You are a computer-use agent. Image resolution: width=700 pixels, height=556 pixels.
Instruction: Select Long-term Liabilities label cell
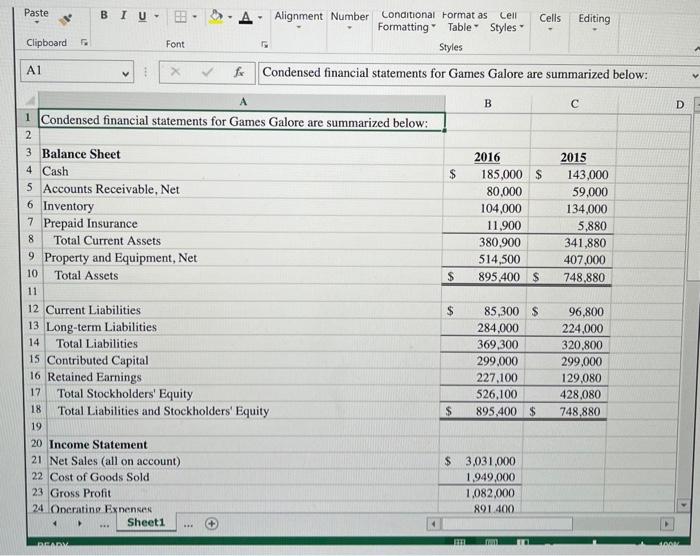click(243, 327)
